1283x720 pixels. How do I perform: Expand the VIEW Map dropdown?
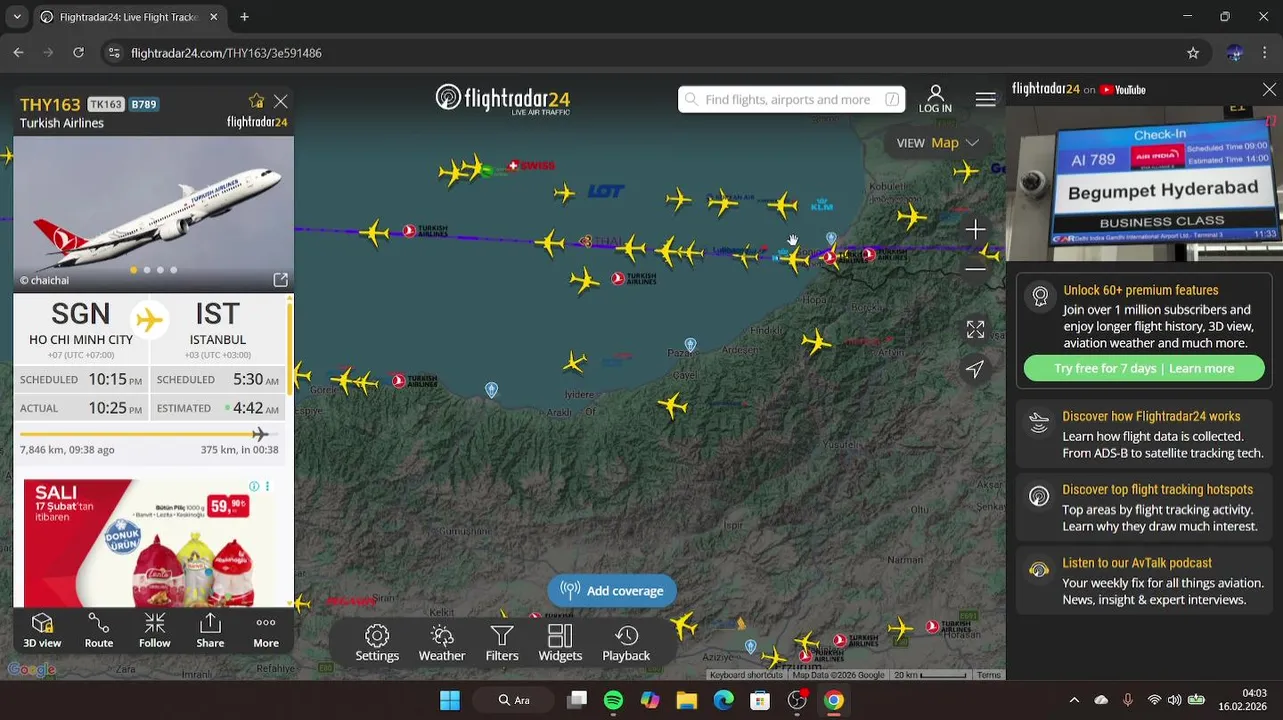click(937, 143)
